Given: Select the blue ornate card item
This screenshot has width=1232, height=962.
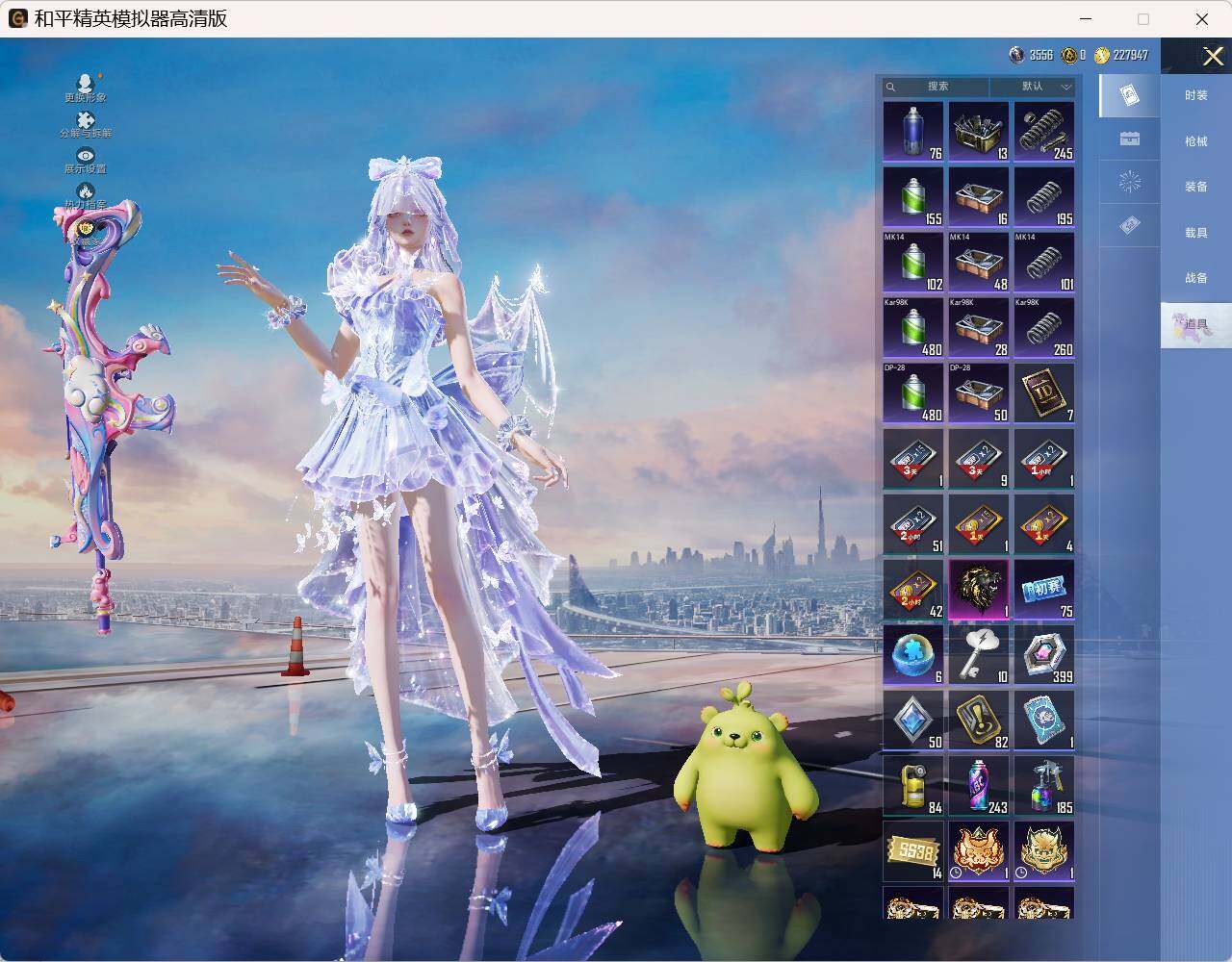Looking at the screenshot, I should click(1044, 720).
